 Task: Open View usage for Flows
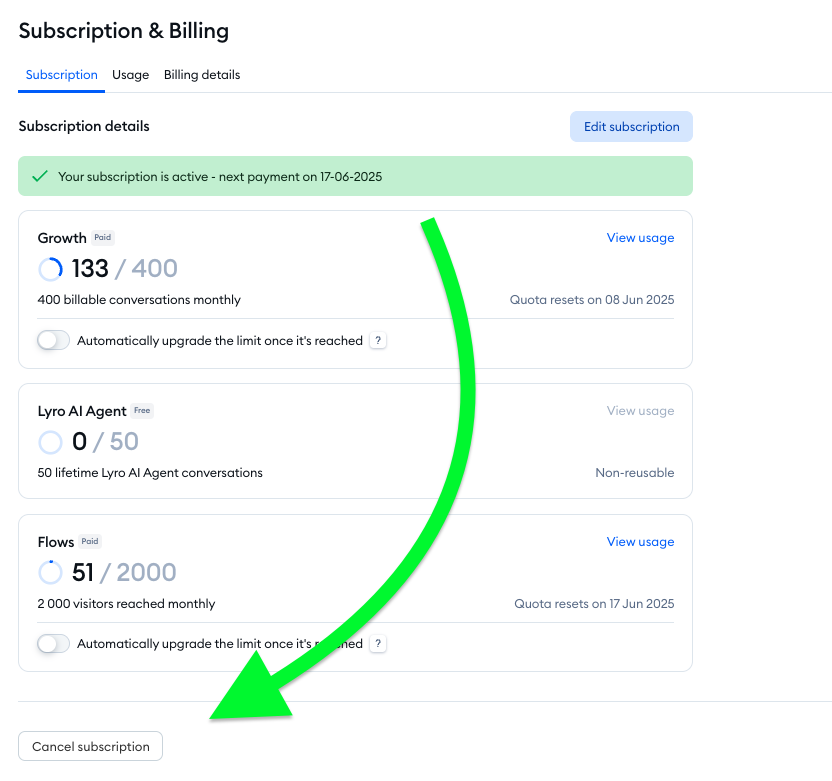point(640,541)
